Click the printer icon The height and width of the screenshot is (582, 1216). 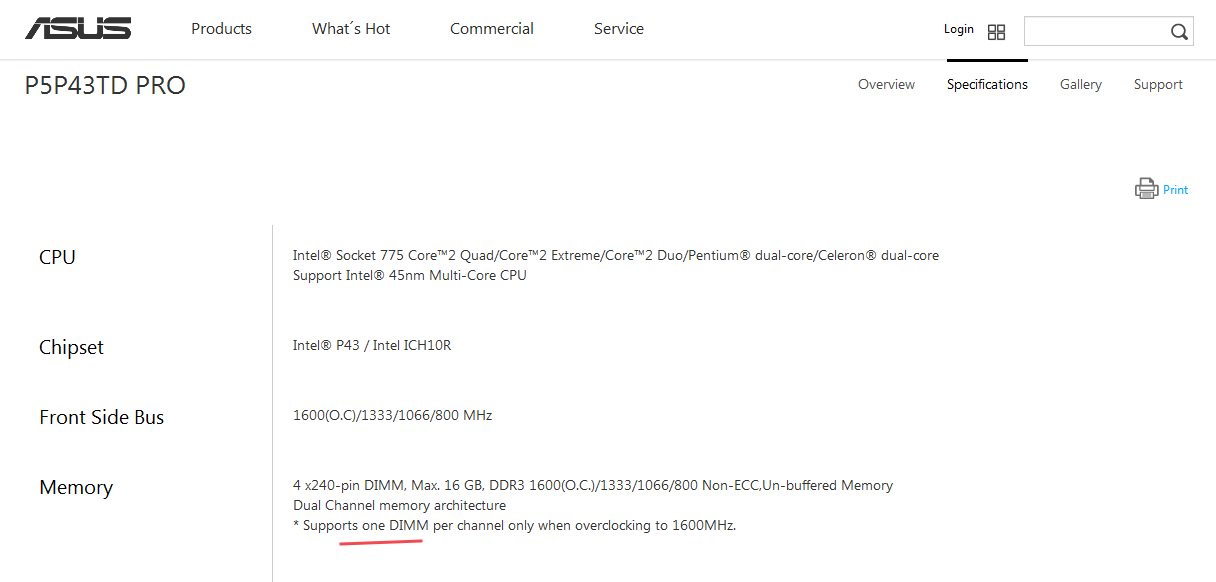1146,189
